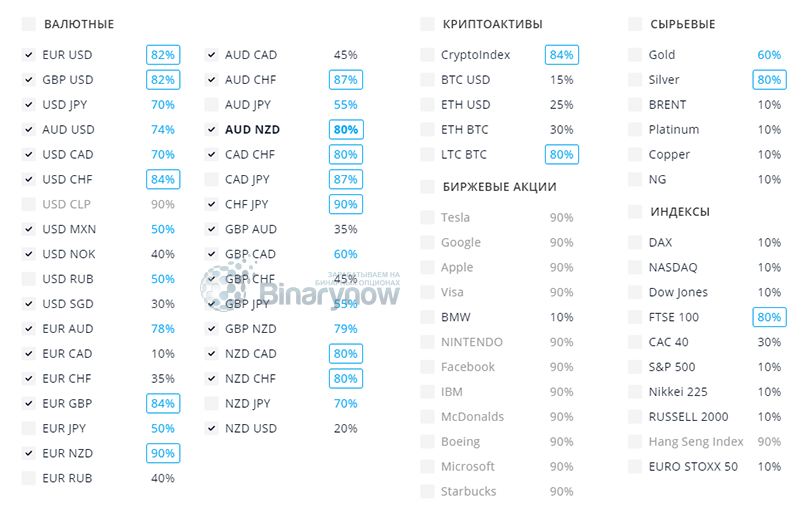Enable the LTC BTC checkbox
Viewport: 800px width, 508px height.
[x=427, y=155]
